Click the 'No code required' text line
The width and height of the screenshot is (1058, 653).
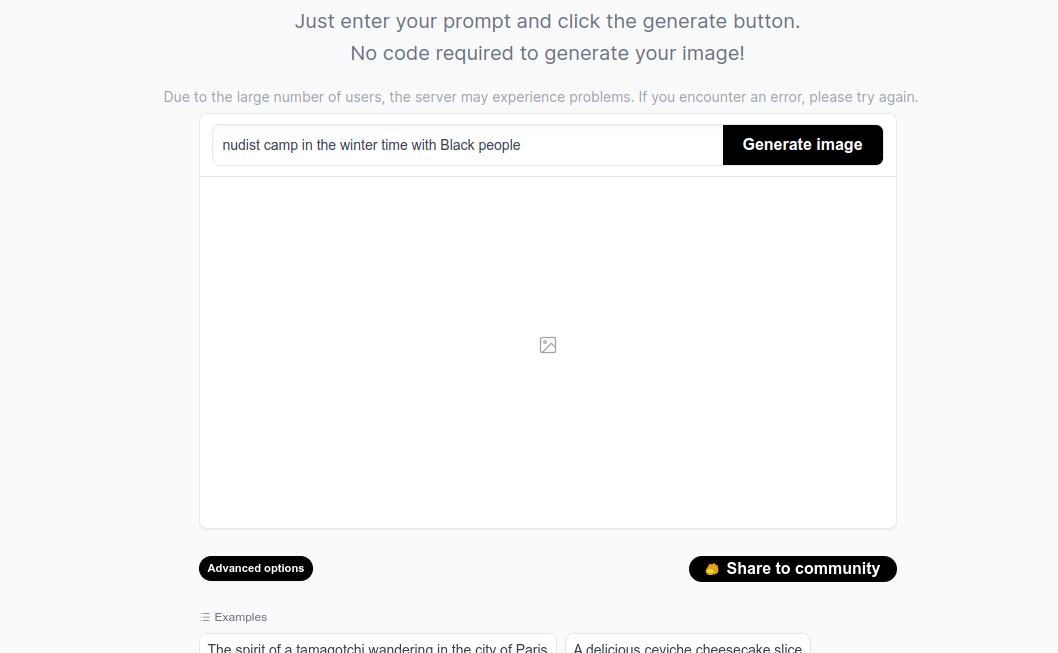coord(547,53)
